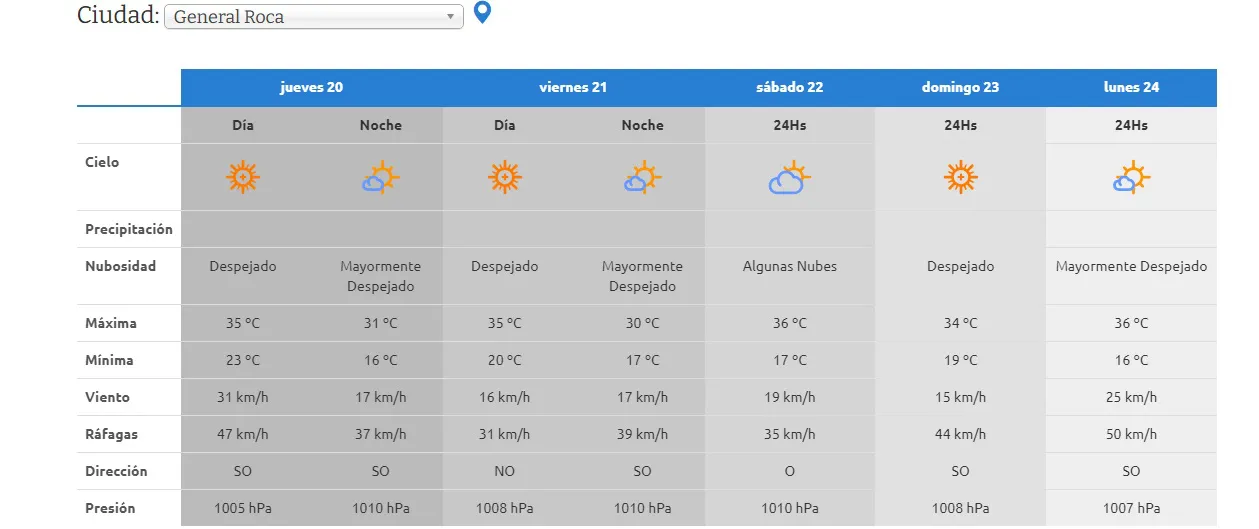This screenshot has width=1259, height=529.
Task: Select the domingo 23 column header
Action: (960, 87)
